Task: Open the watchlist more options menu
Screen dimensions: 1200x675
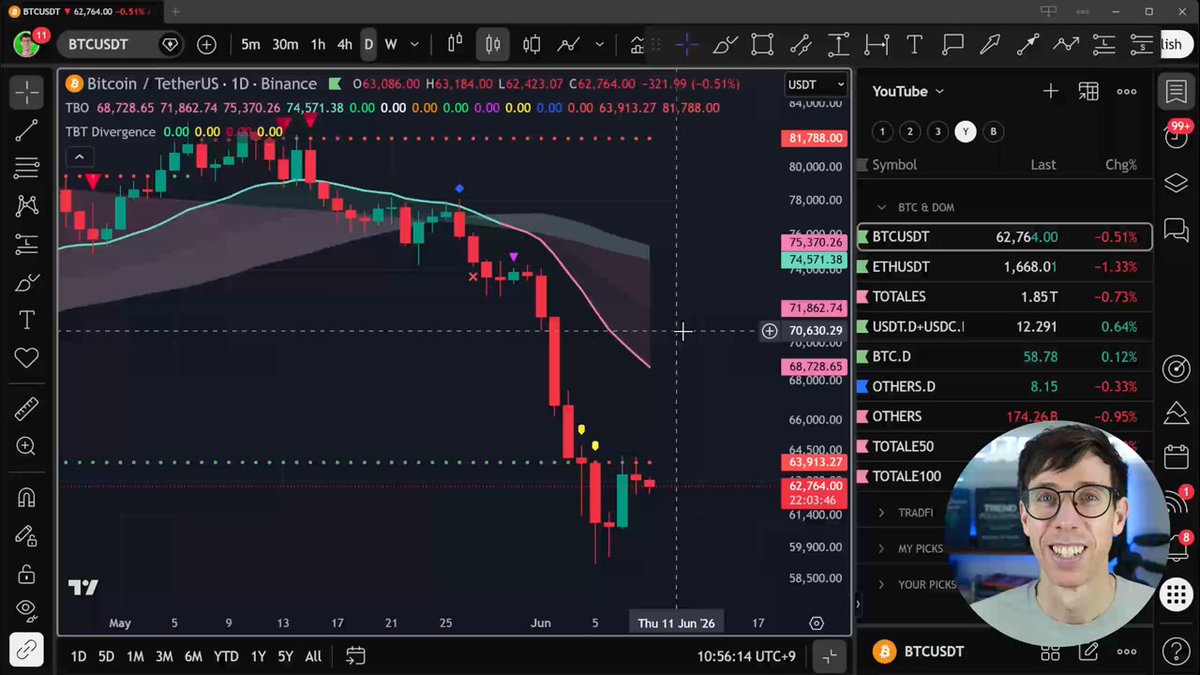Action: (1127, 91)
